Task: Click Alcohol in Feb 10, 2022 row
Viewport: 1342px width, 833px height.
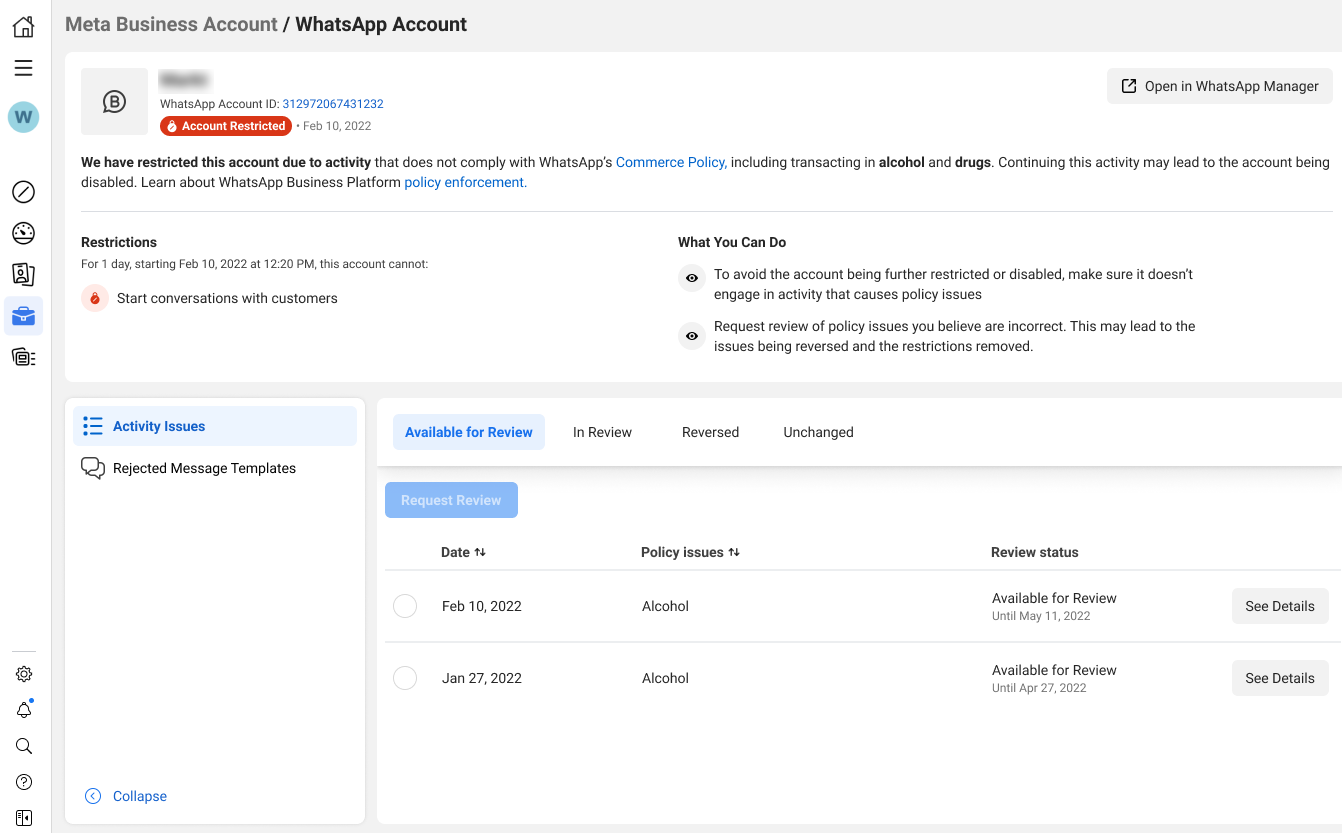Action: pos(665,606)
